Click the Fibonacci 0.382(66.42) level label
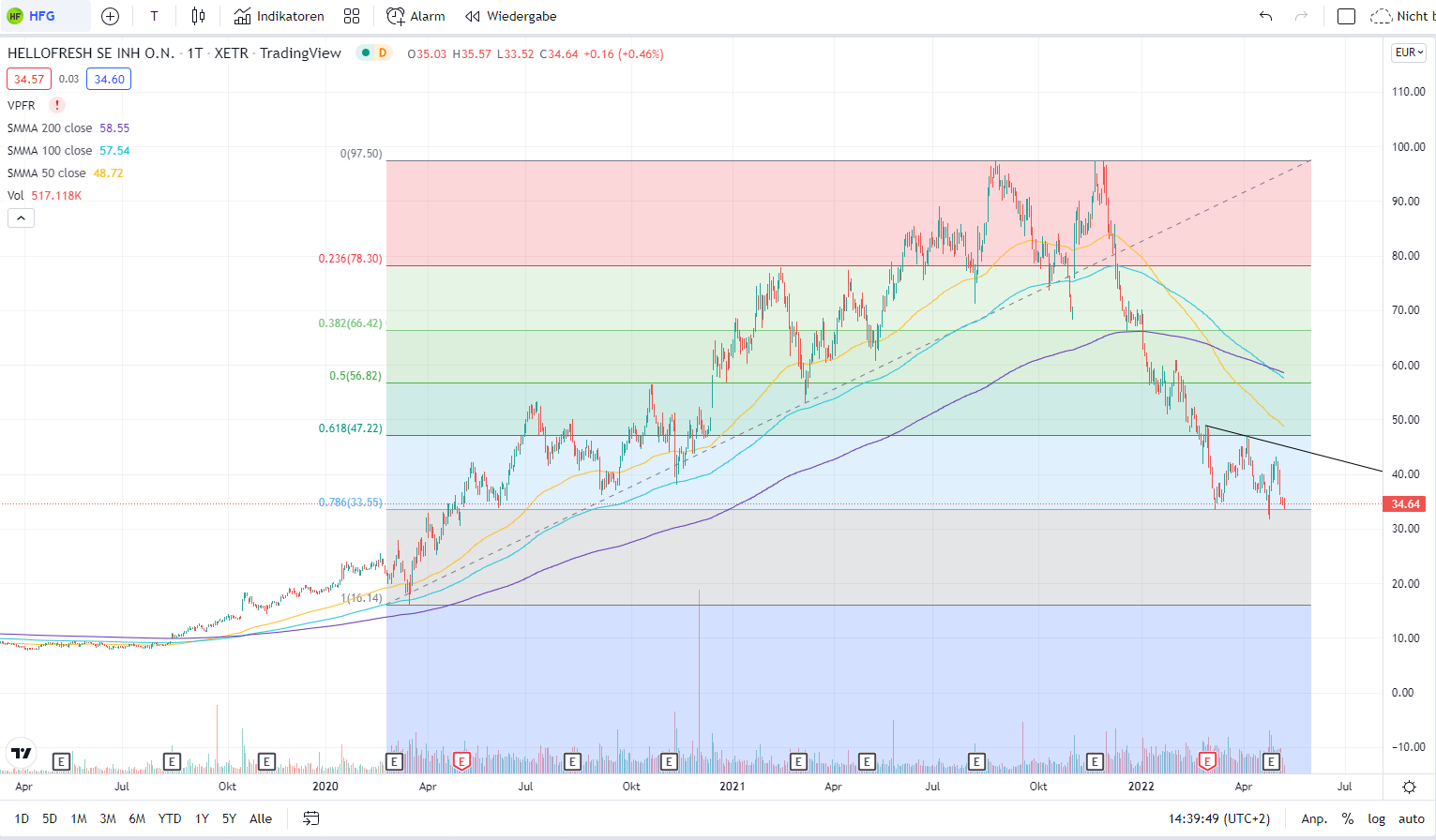Image resolution: width=1436 pixels, height=840 pixels. tap(351, 323)
